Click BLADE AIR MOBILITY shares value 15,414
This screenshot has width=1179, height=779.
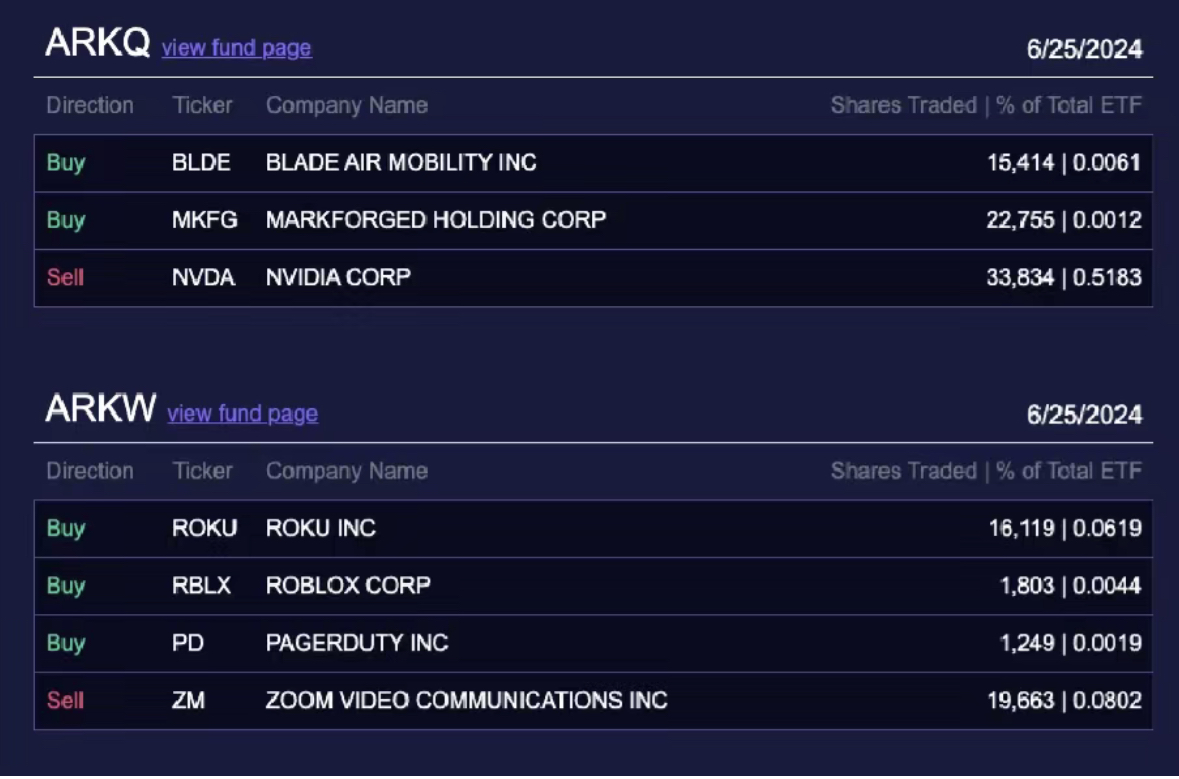coord(1021,162)
